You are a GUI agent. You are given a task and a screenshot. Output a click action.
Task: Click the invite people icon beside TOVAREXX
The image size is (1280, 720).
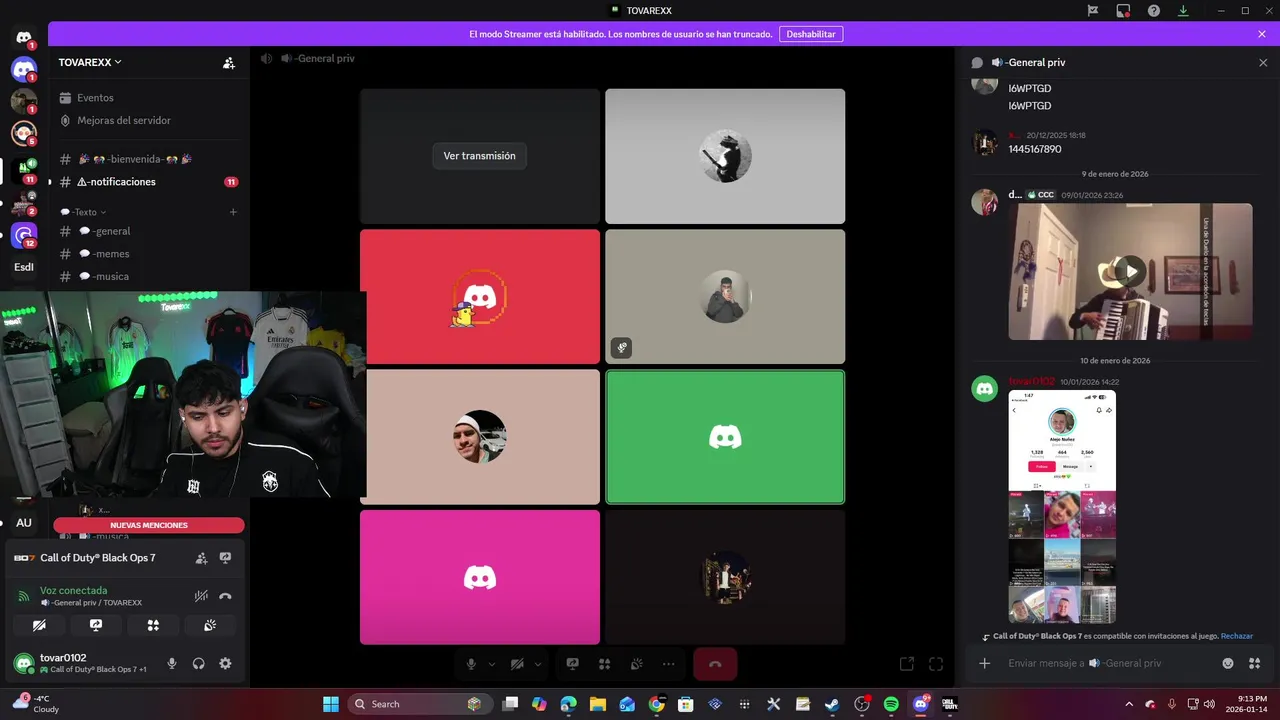(229, 62)
